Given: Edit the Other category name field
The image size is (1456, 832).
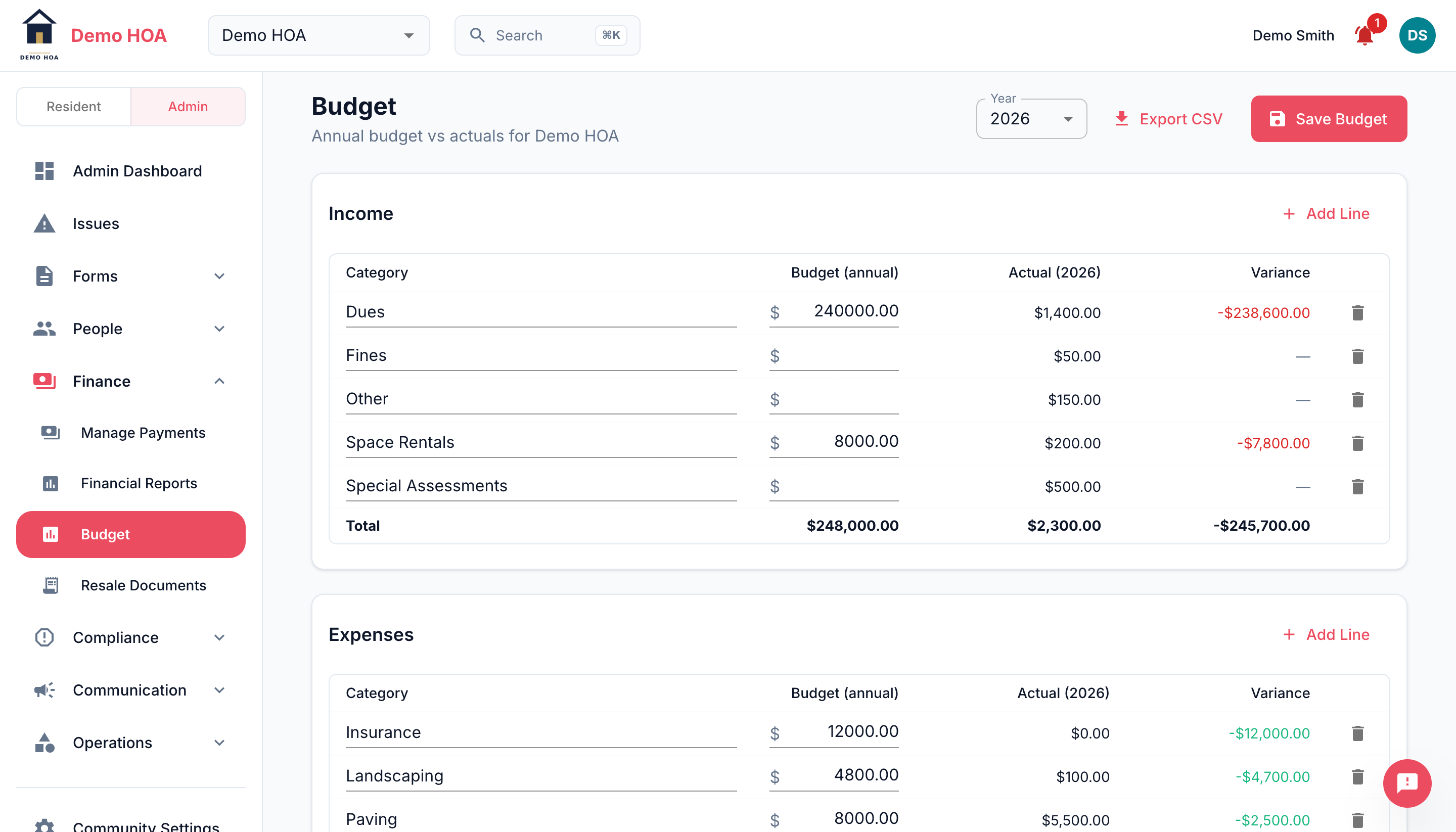Looking at the screenshot, I should click(541, 399).
